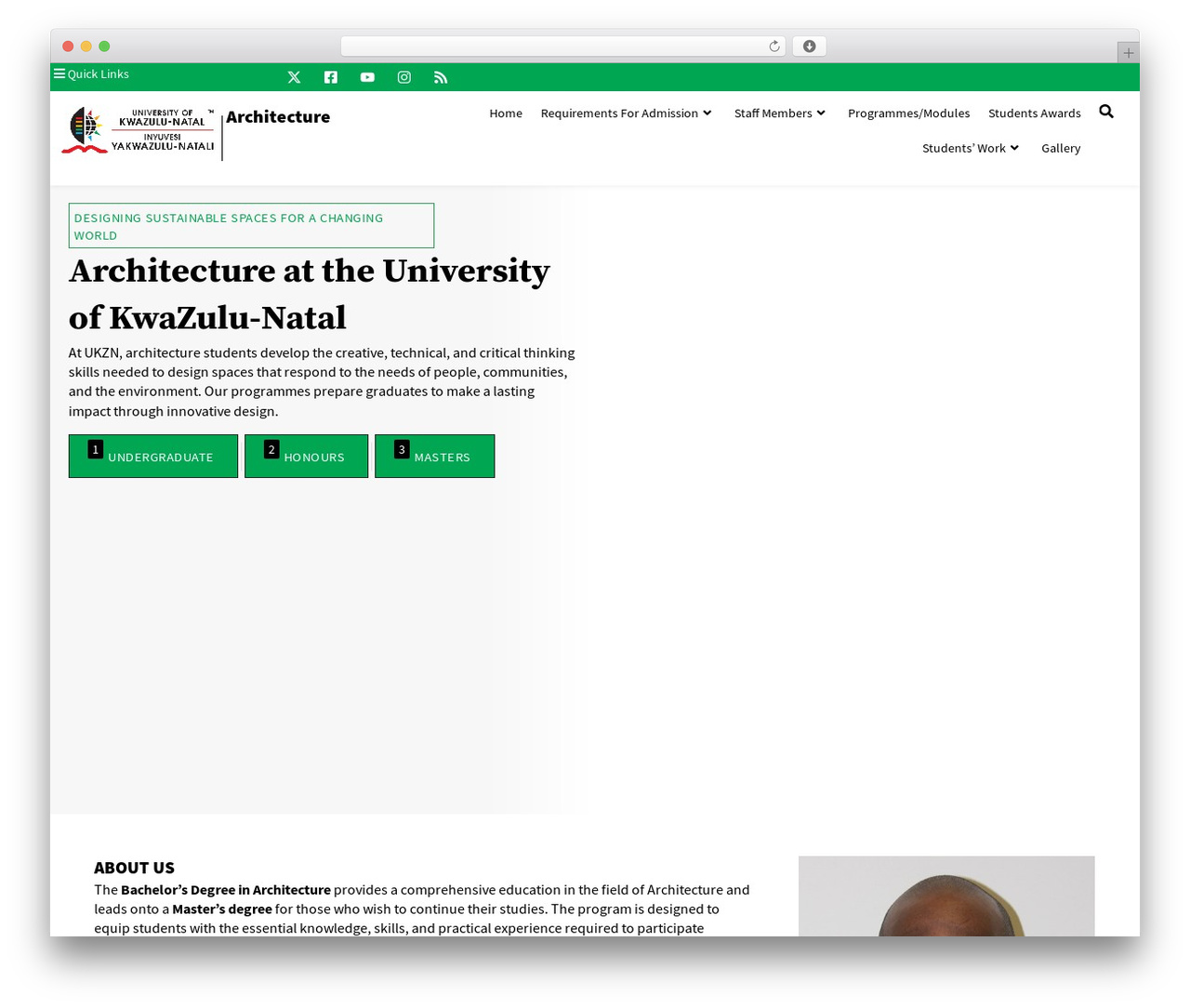This screenshot has height=1008, width=1190.
Task: Select the Undergraduate button
Action: (x=153, y=457)
